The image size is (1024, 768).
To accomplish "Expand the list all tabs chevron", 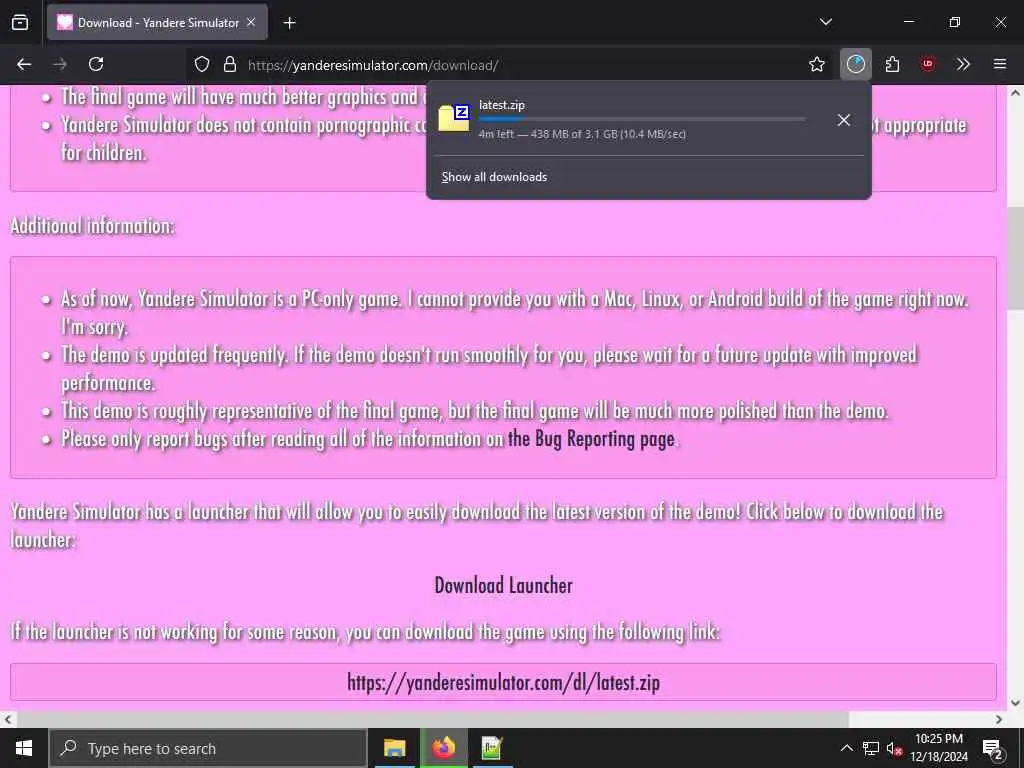I will point(825,22).
